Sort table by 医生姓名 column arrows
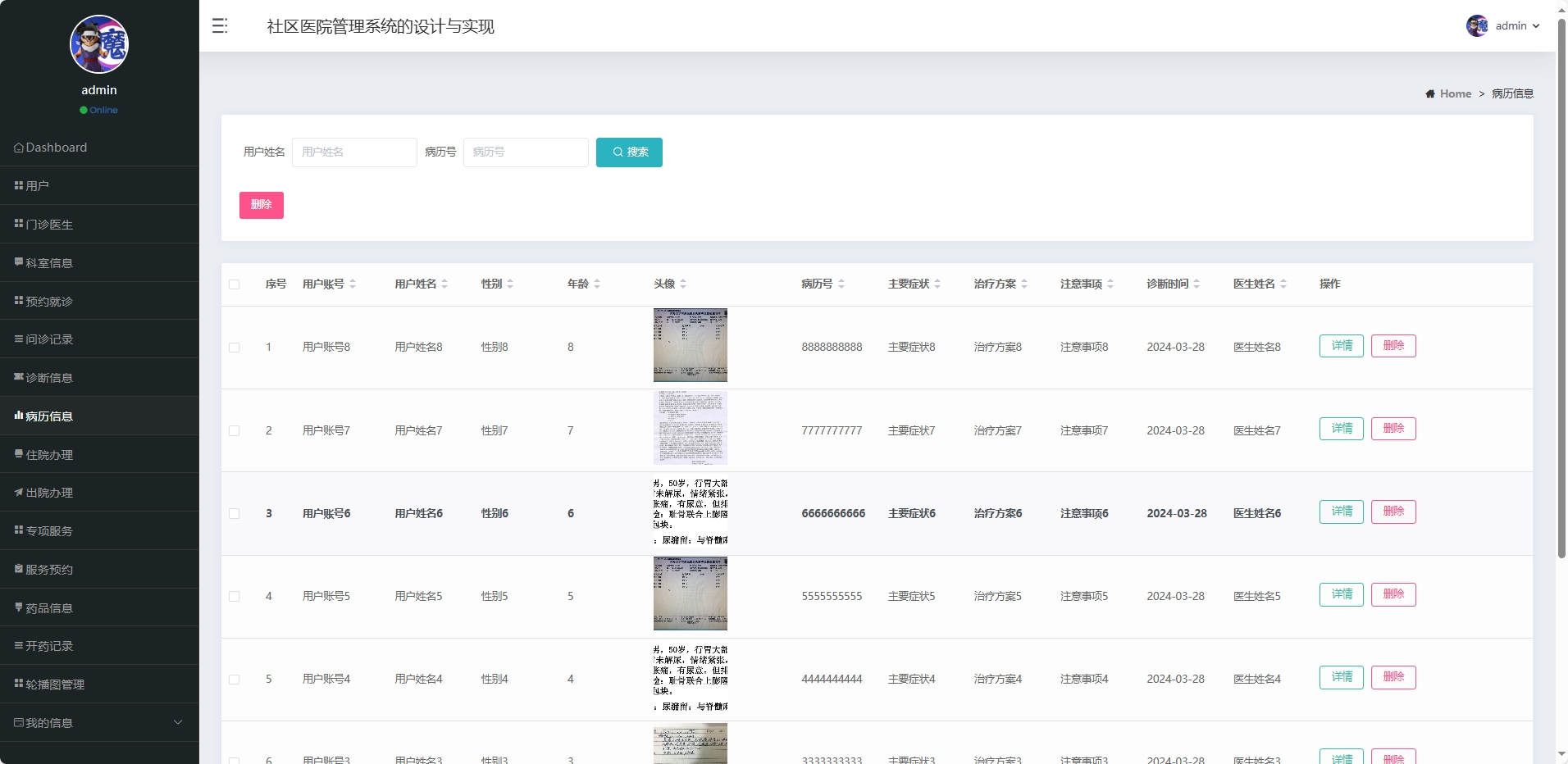 click(x=1283, y=284)
